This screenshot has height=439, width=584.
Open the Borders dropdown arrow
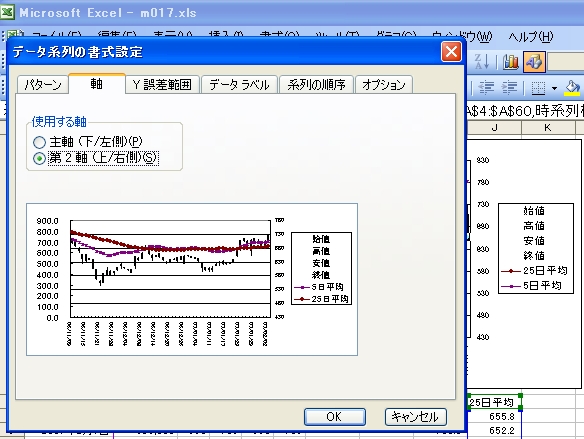pos(554,88)
